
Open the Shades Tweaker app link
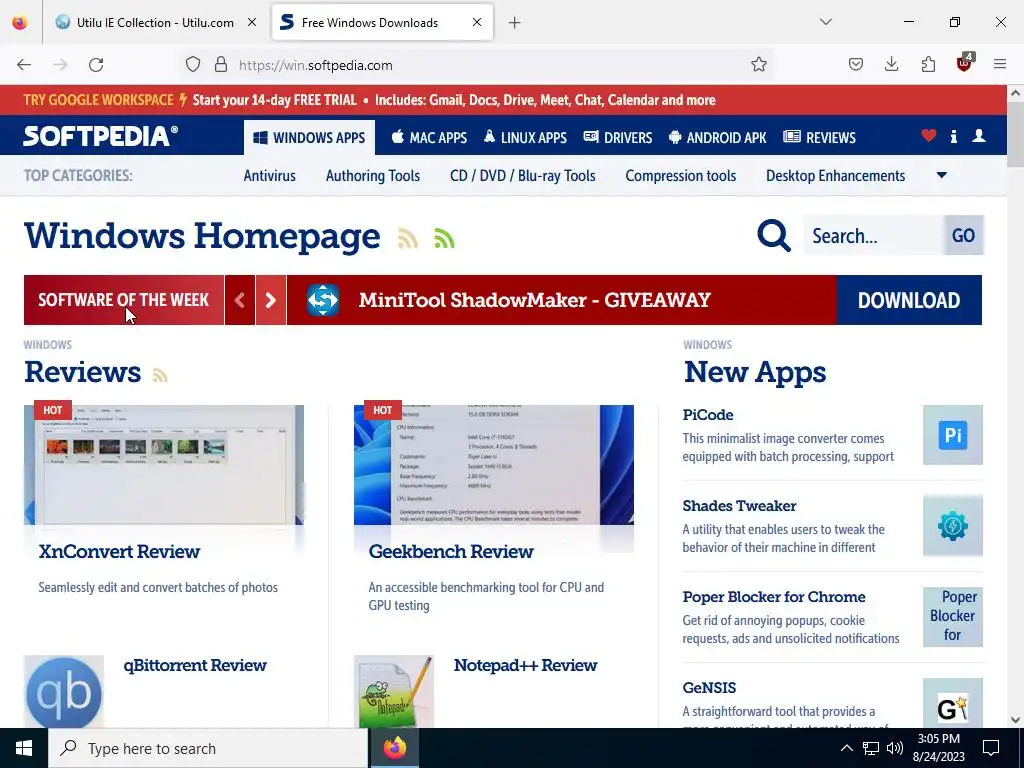(739, 506)
